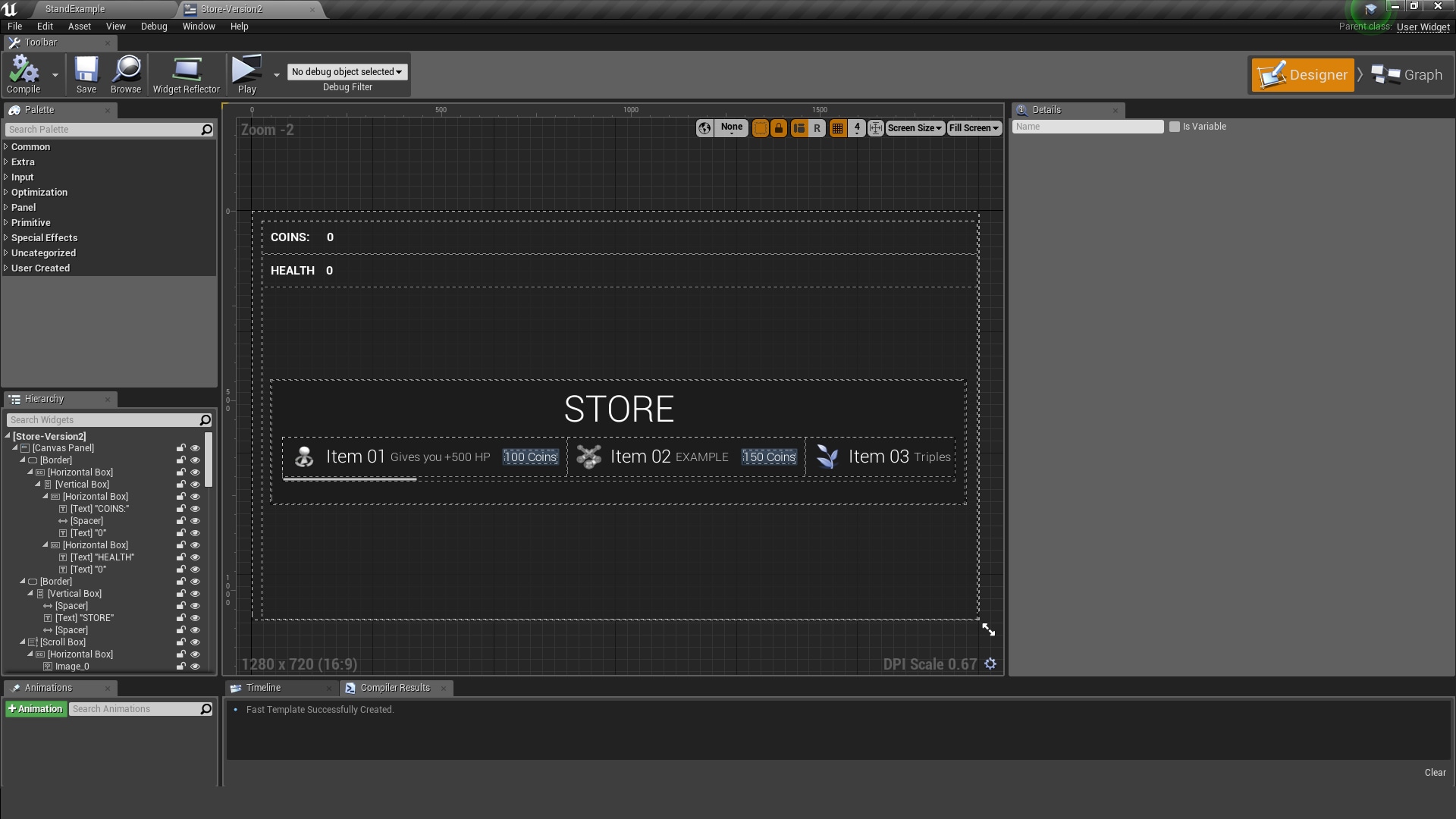Hide the Canvas Panel using eye icon
The width and height of the screenshot is (1456, 819).
point(195,448)
